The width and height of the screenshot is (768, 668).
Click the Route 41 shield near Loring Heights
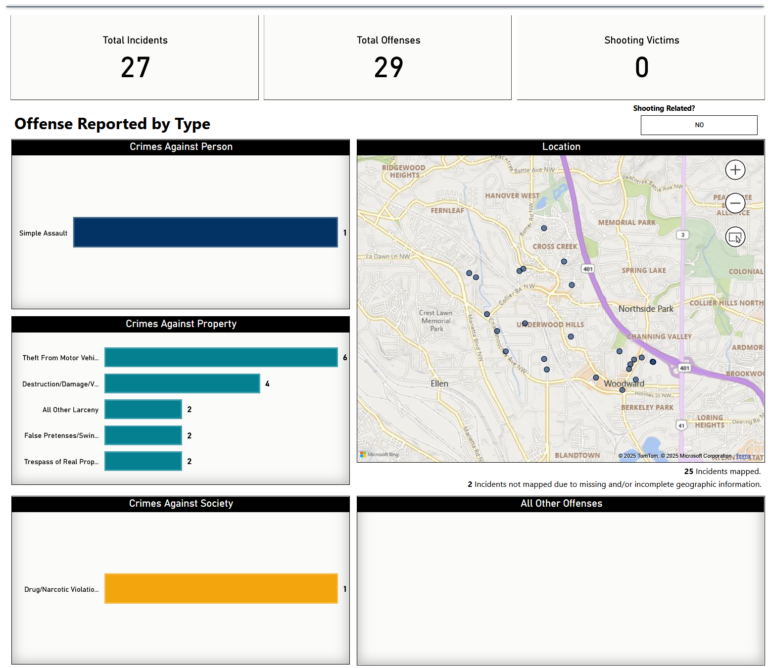679,425
